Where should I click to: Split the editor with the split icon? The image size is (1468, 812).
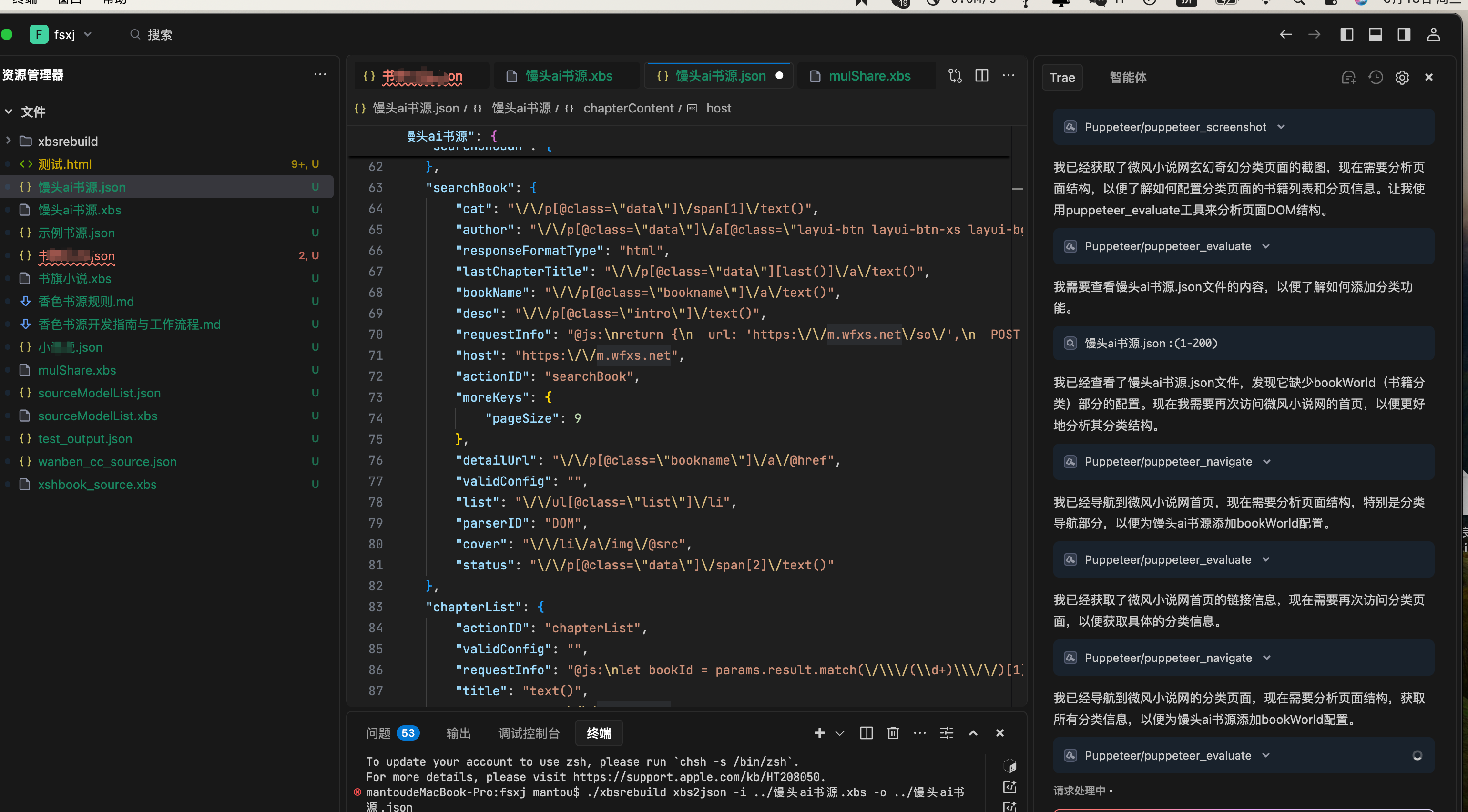pos(981,76)
